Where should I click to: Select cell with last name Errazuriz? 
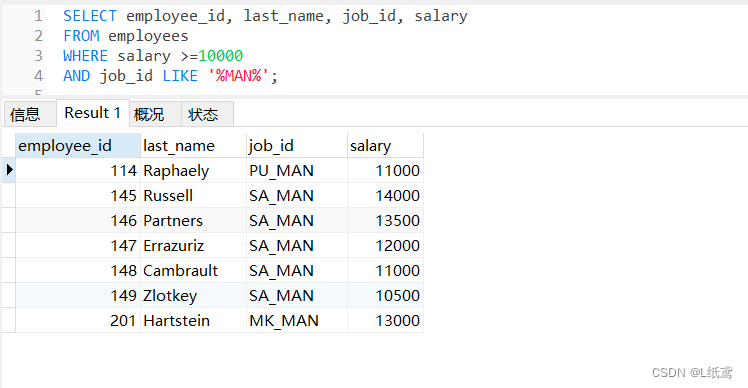coord(193,245)
